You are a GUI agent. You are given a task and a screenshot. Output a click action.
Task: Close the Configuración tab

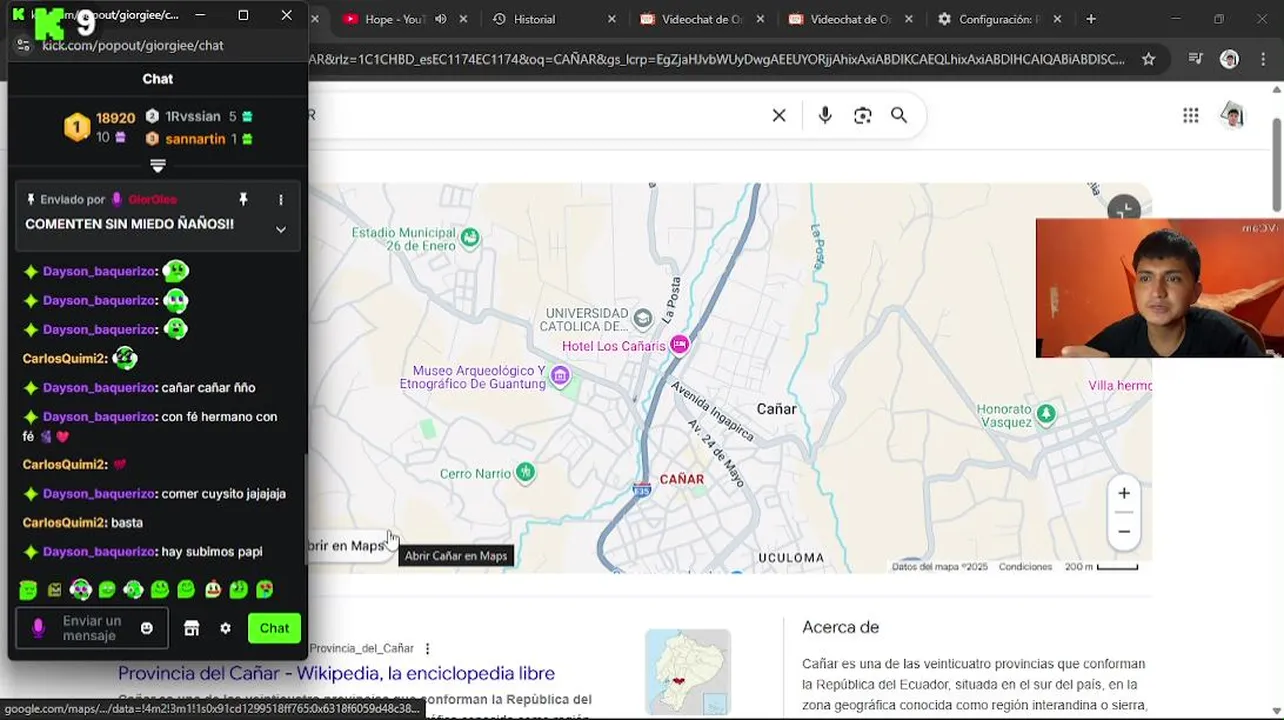[x=1058, y=19]
